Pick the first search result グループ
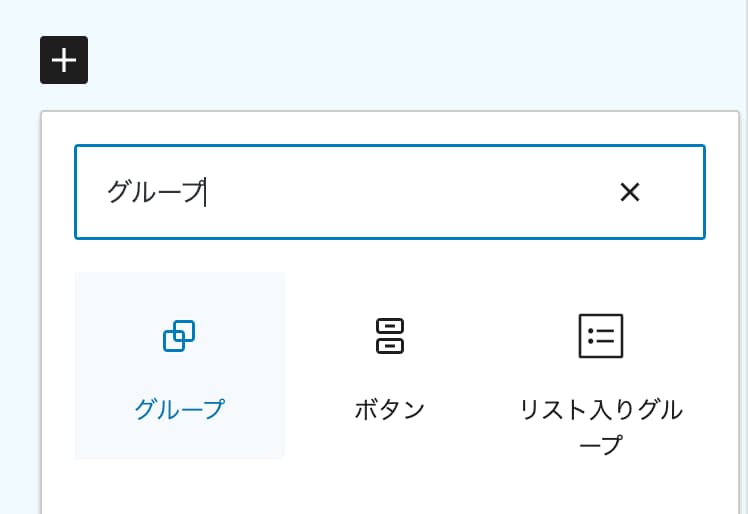Viewport: 748px width, 514px height. [x=179, y=366]
